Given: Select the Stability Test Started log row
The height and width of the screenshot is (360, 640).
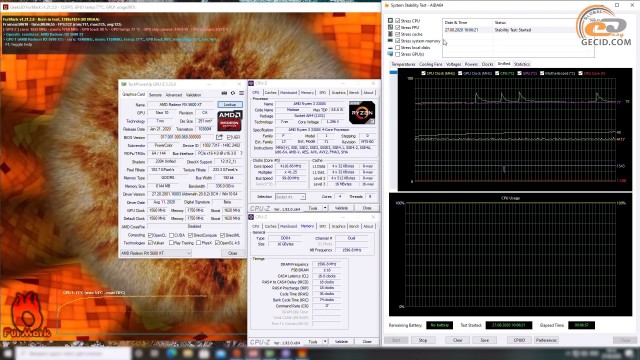Looking at the screenshot, I should coord(518,30).
